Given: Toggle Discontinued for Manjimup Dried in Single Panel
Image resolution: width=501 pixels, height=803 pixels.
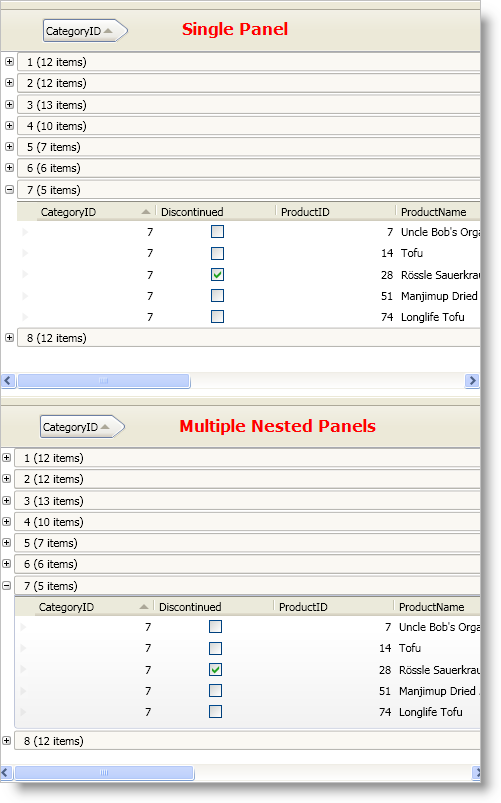Looking at the screenshot, I should click(x=217, y=295).
